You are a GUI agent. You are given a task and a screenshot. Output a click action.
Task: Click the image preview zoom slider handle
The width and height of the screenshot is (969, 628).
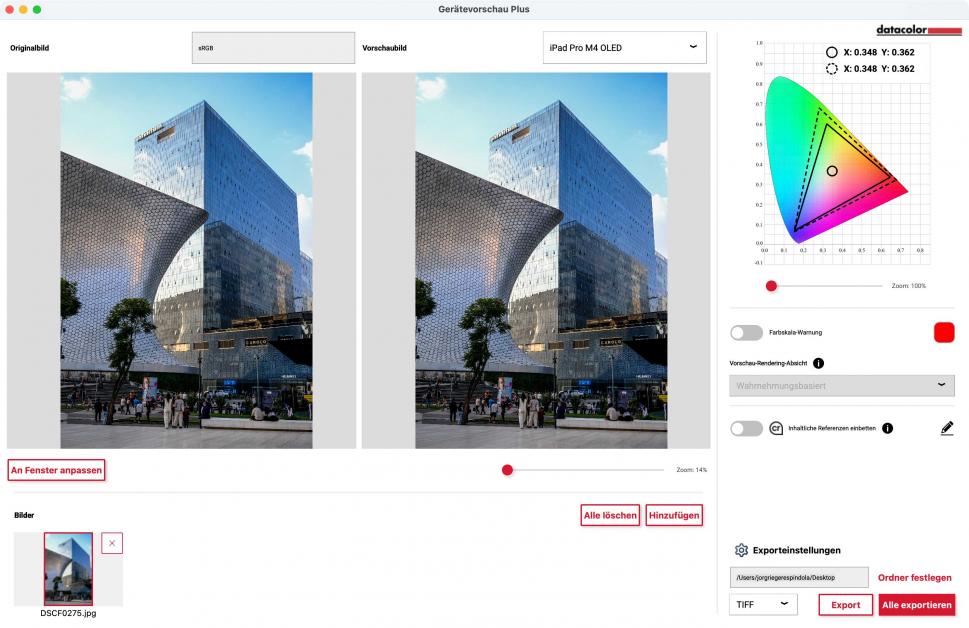pyautogui.click(x=507, y=470)
